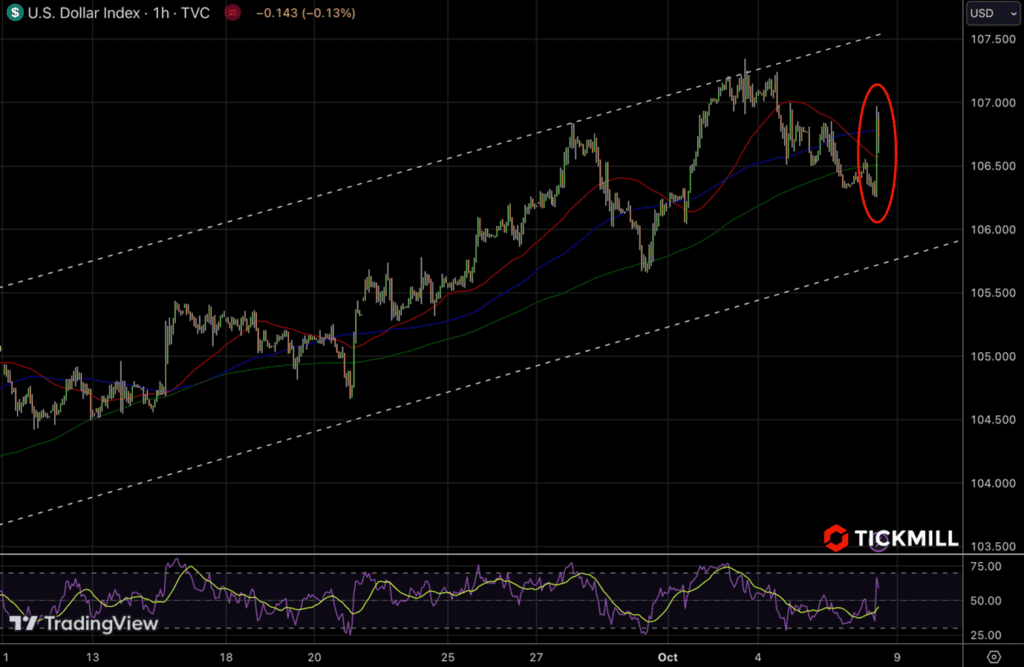Click the -0.143 (-0.13%) price change
This screenshot has width=1024, height=667.
[304, 14]
